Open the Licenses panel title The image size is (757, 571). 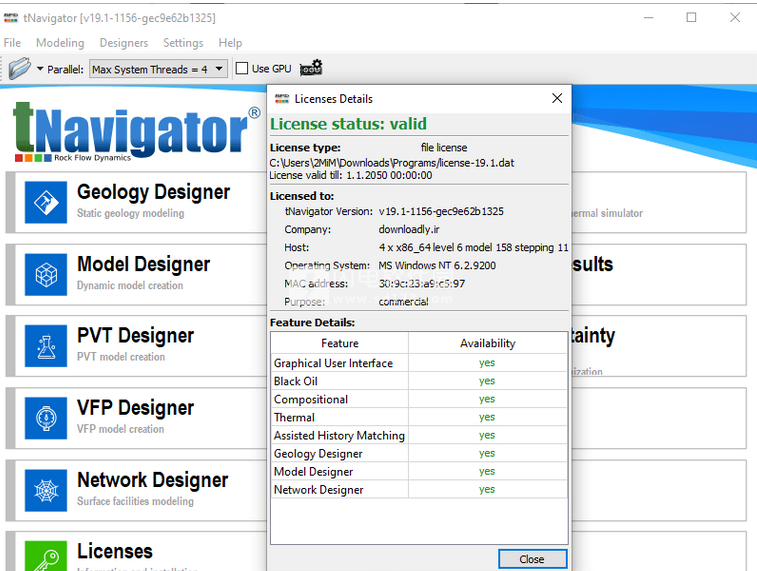pos(115,551)
